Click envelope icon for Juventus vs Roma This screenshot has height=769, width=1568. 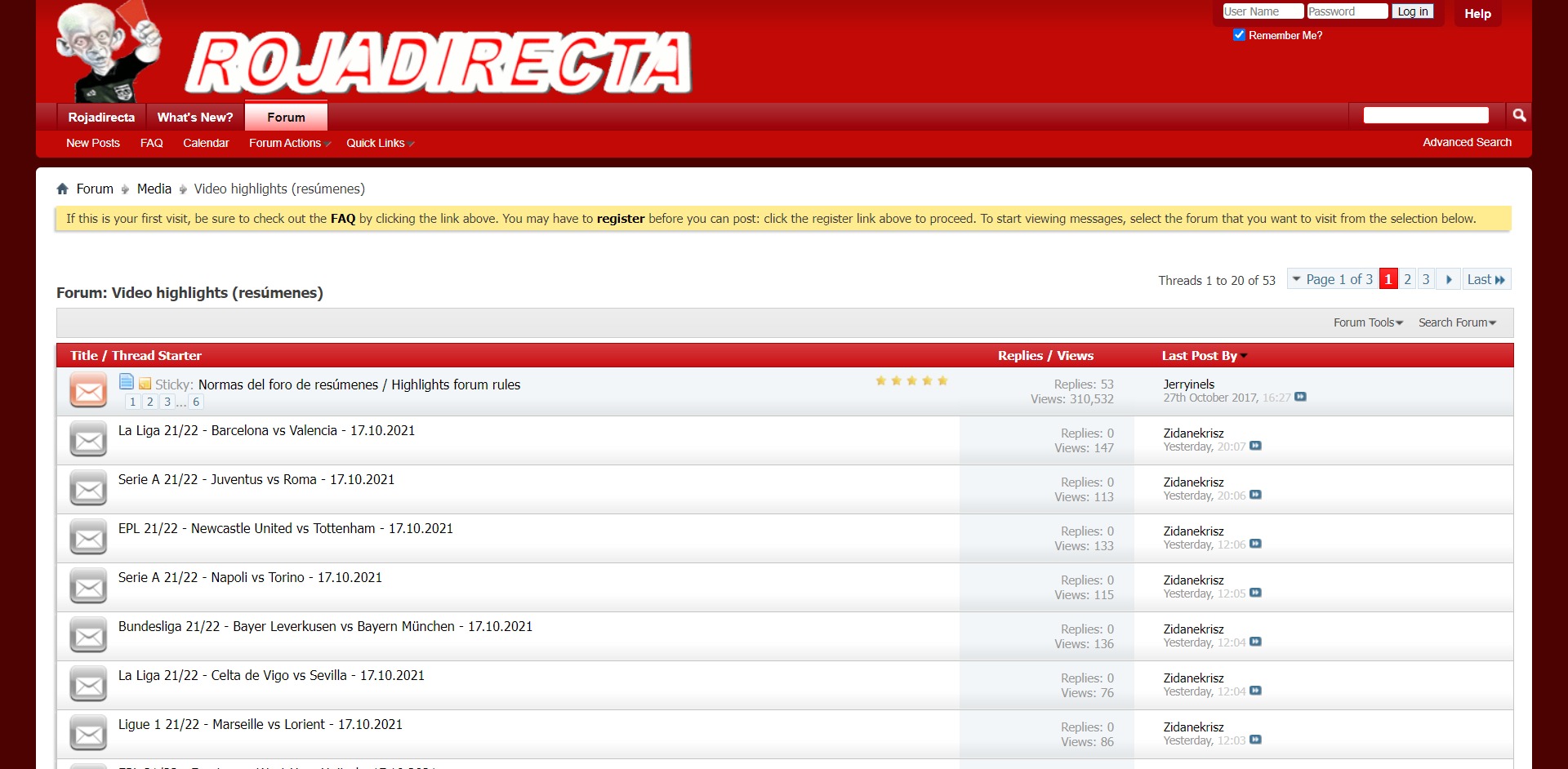pos(88,489)
